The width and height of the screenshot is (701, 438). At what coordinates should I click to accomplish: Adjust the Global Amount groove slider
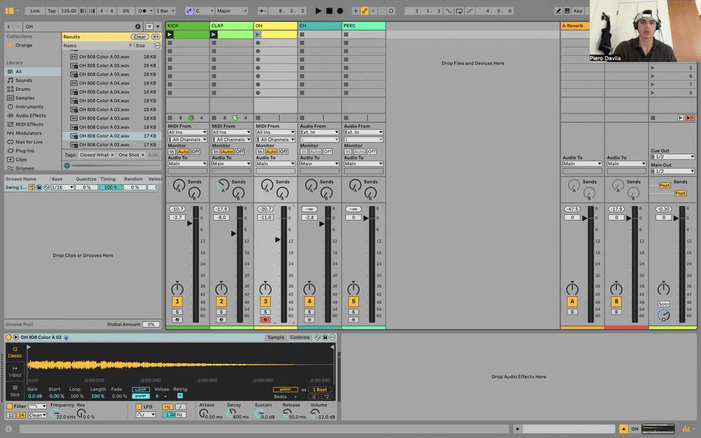pos(151,324)
